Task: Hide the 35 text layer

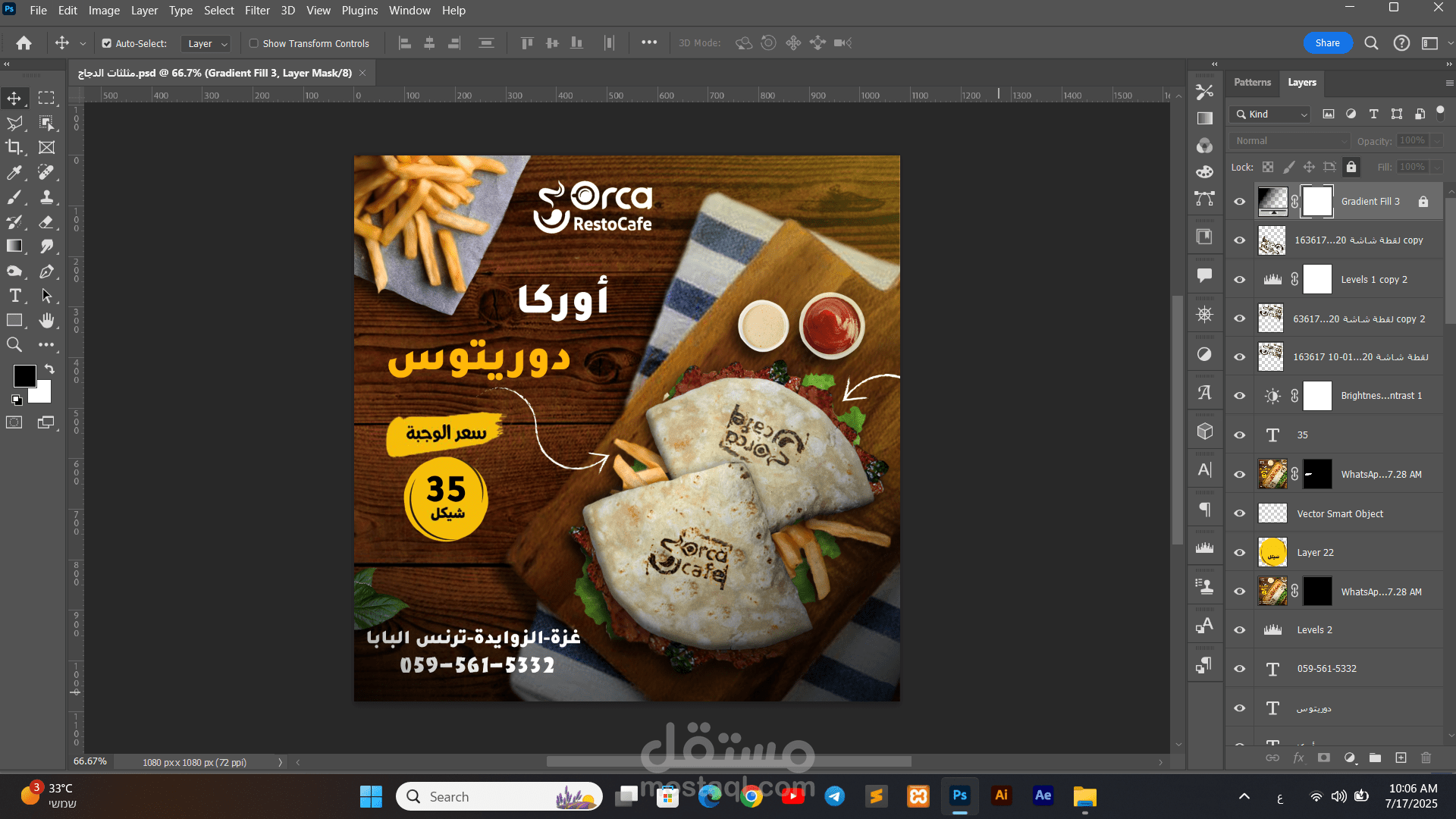Action: pyautogui.click(x=1240, y=435)
